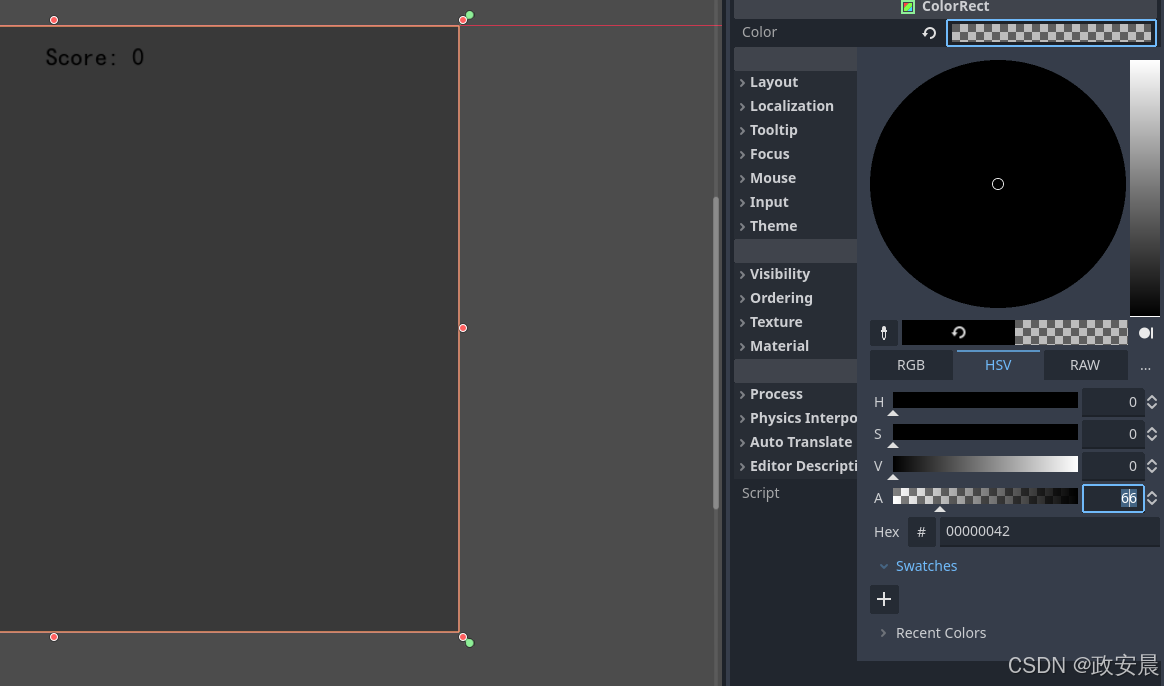Viewport: 1164px width, 686px height.
Task: Change picker shape with the circle icon
Action: click(x=1145, y=333)
